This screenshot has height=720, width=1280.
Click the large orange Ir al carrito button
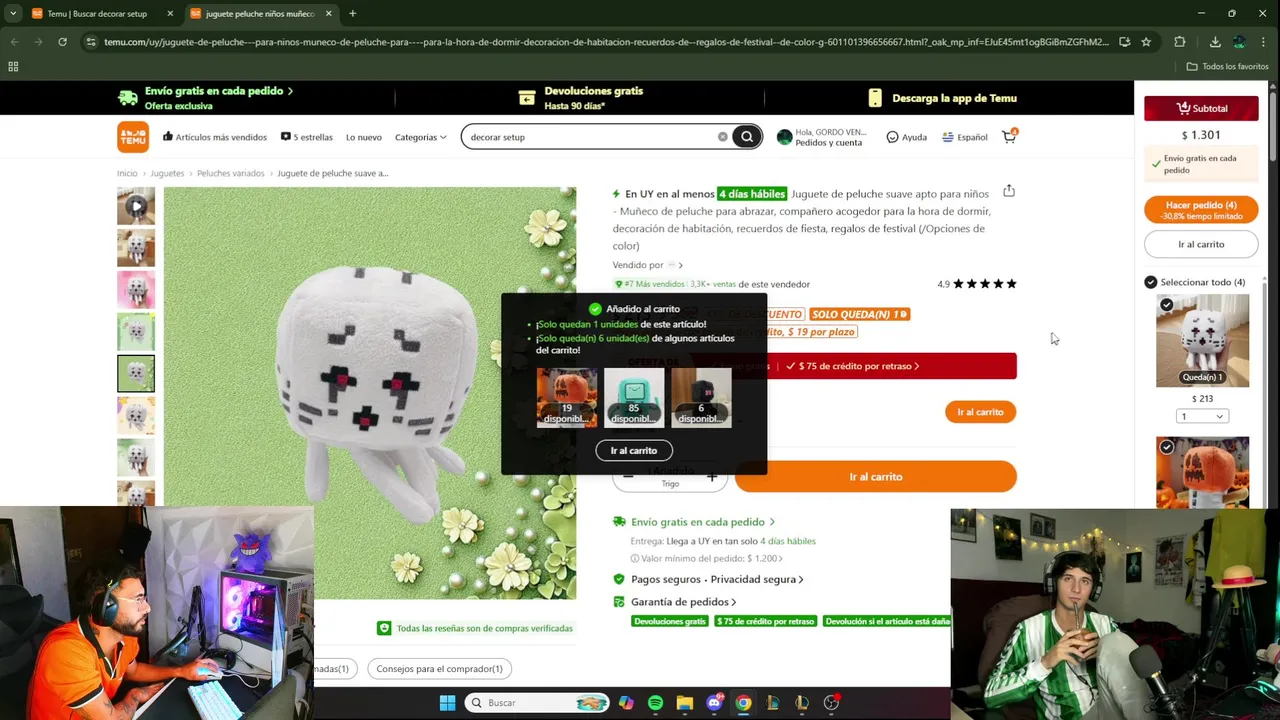[876, 477]
